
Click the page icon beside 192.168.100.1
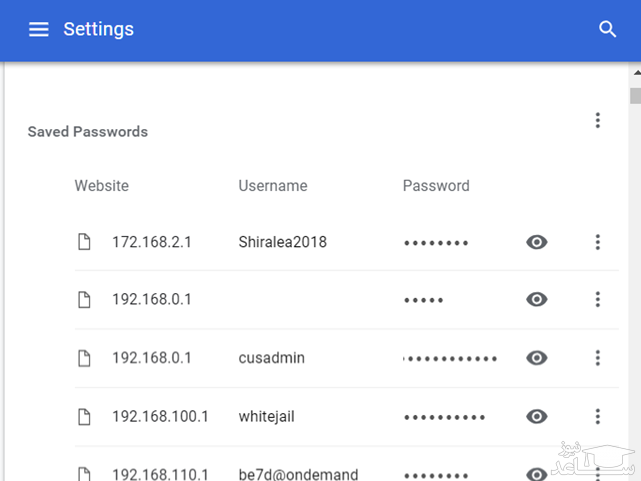(85, 417)
